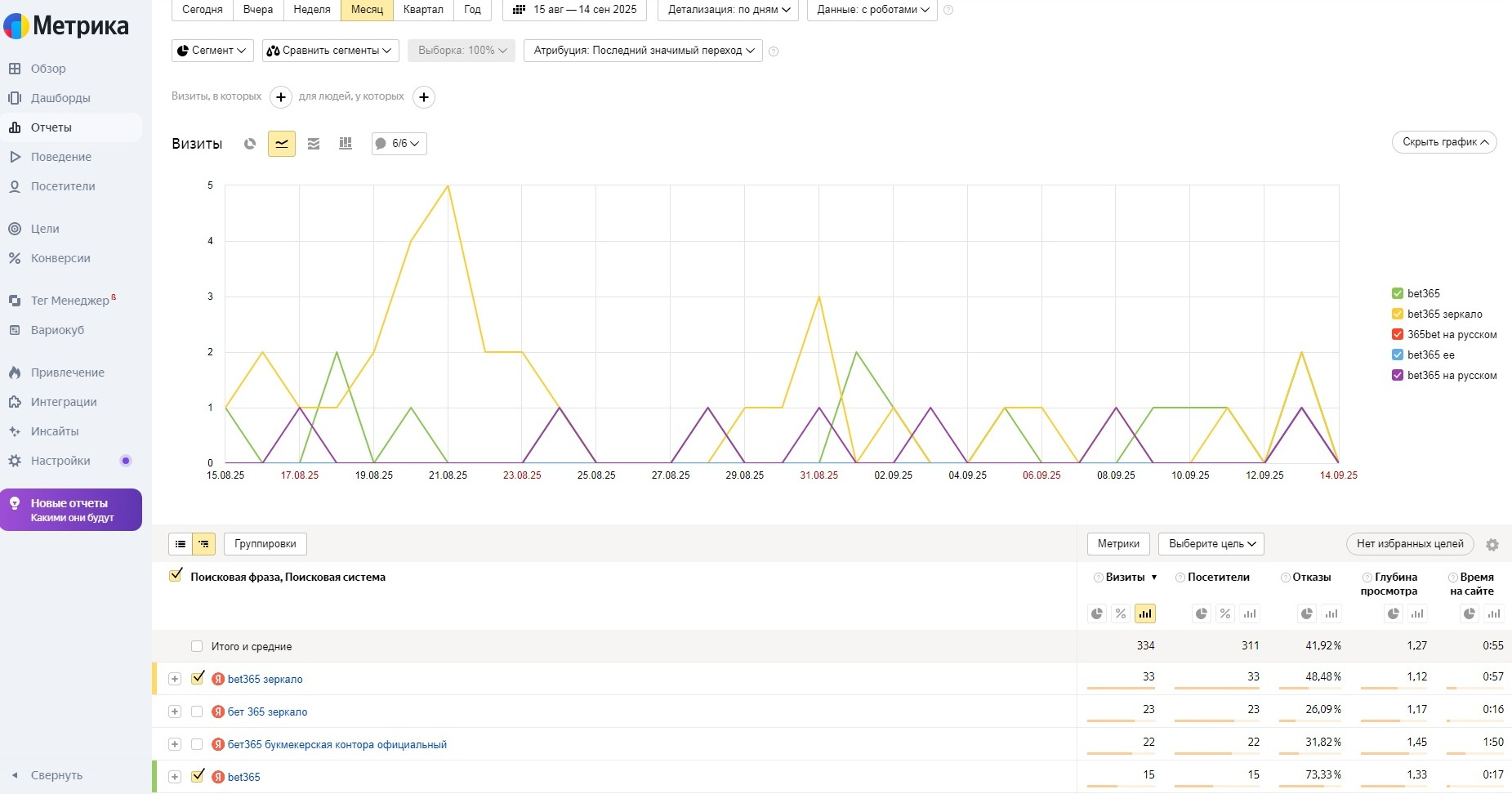Select the Неделя period tab
The width and height of the screenshot is (1512, 794).
point(312,10)
